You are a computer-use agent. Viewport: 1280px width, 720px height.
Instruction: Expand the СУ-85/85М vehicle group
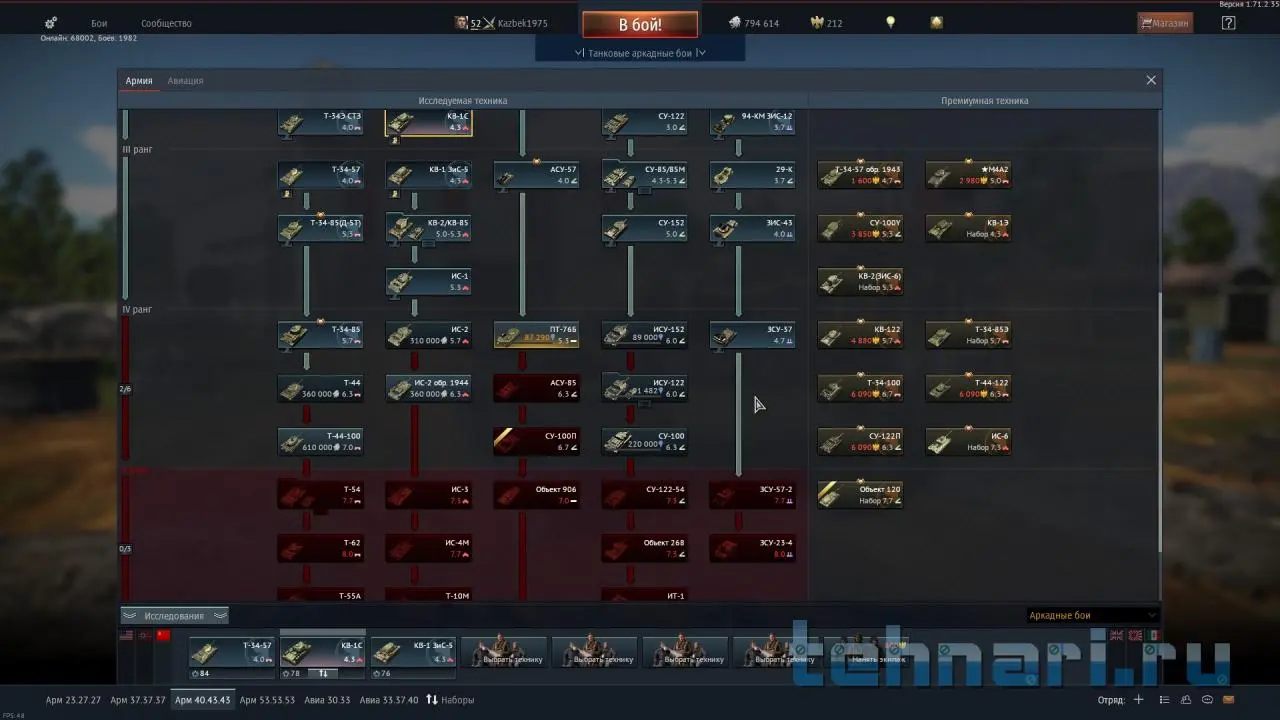pos(644,190)
